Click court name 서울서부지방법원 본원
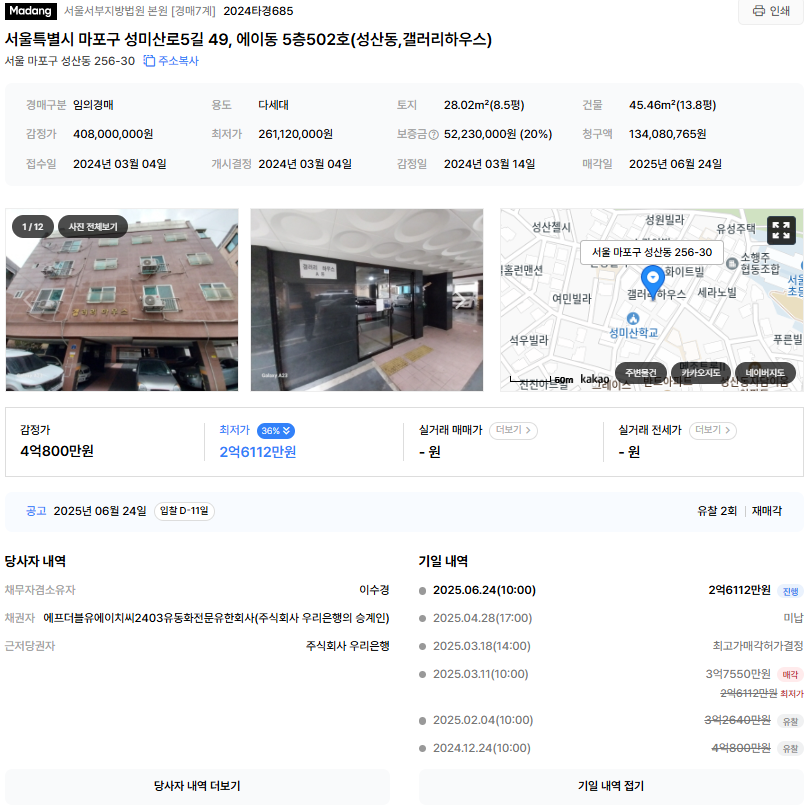Viewport: 807px width, 805px height. coord(116,11)
